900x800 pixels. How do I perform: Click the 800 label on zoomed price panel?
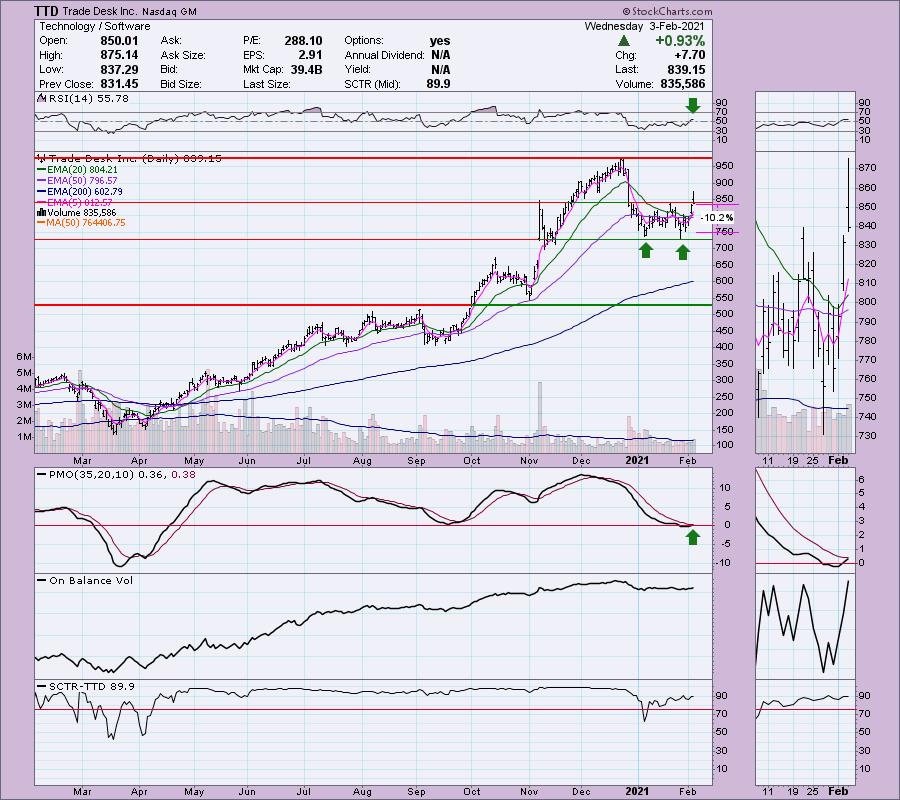[867, 302]
